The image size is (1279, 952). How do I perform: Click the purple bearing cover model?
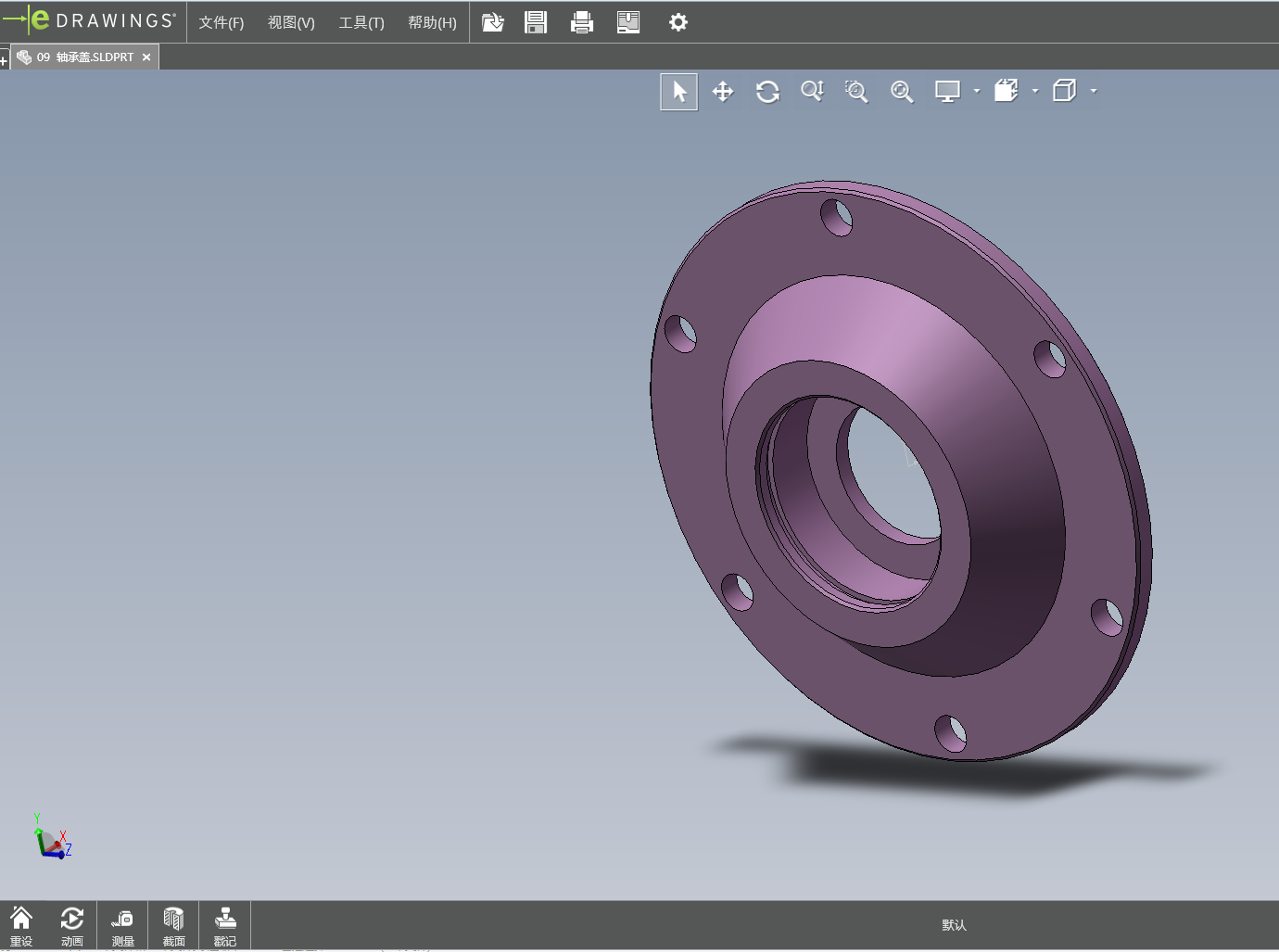(901, 471)
